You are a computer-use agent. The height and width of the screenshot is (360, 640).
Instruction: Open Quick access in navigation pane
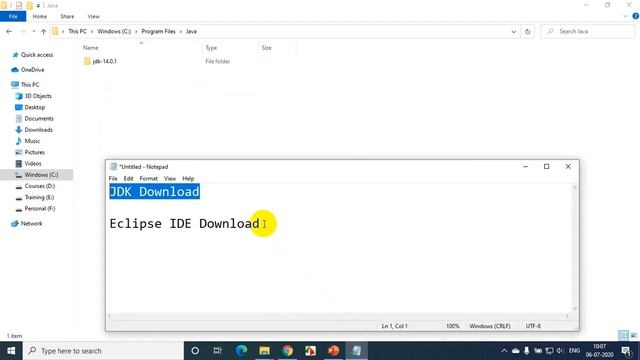click(33, 55)
